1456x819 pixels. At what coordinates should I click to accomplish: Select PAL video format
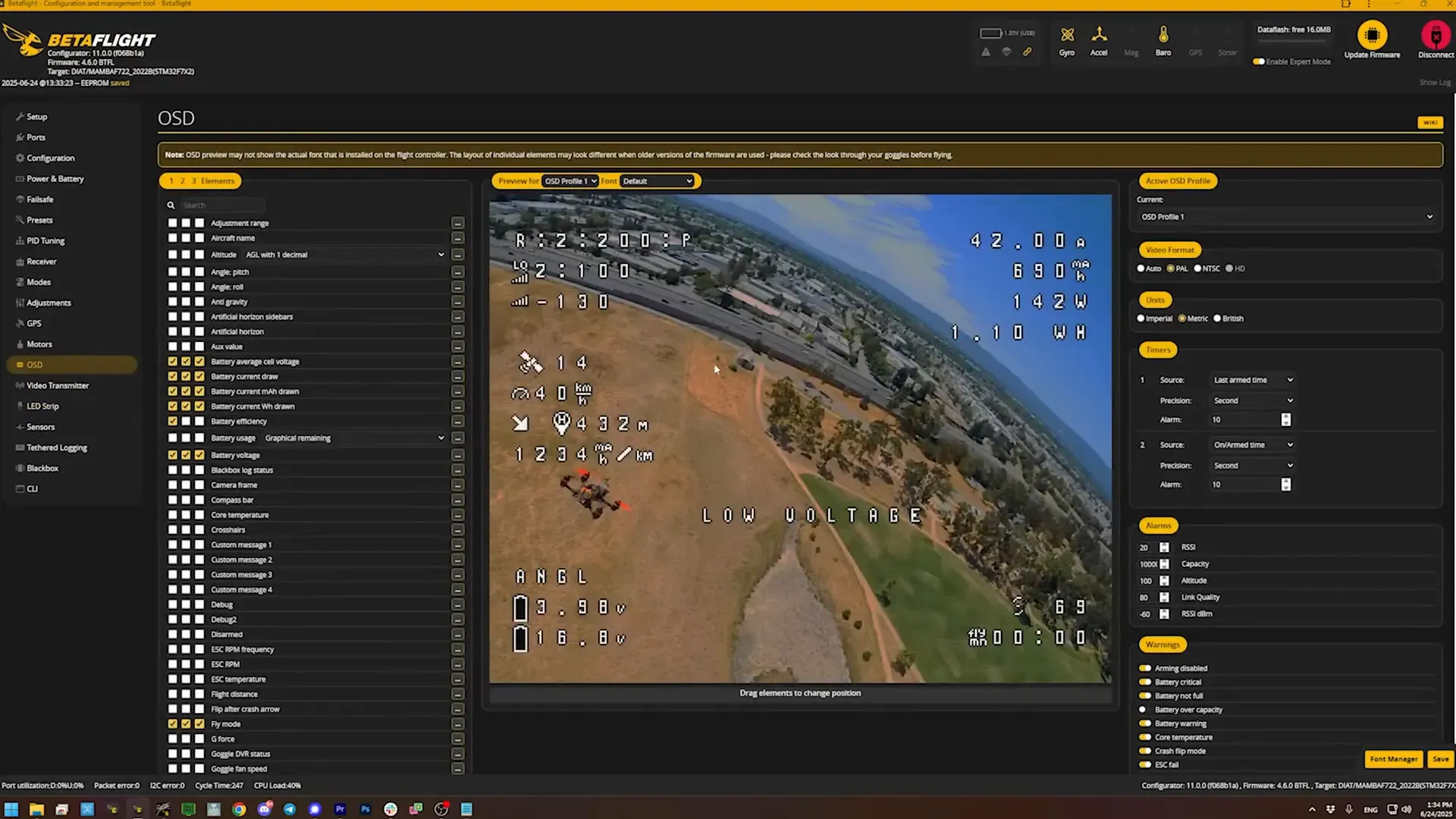click(x=1171, y=268)
